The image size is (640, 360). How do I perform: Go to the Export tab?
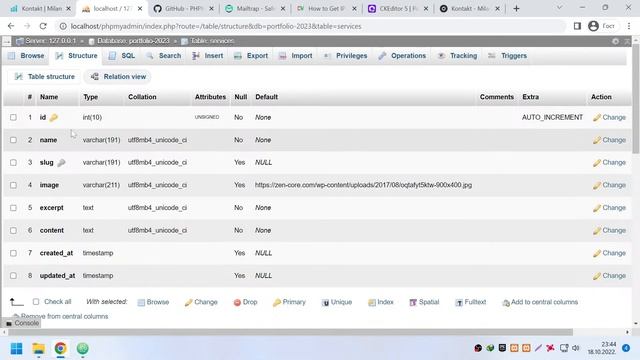pos(251,56)
